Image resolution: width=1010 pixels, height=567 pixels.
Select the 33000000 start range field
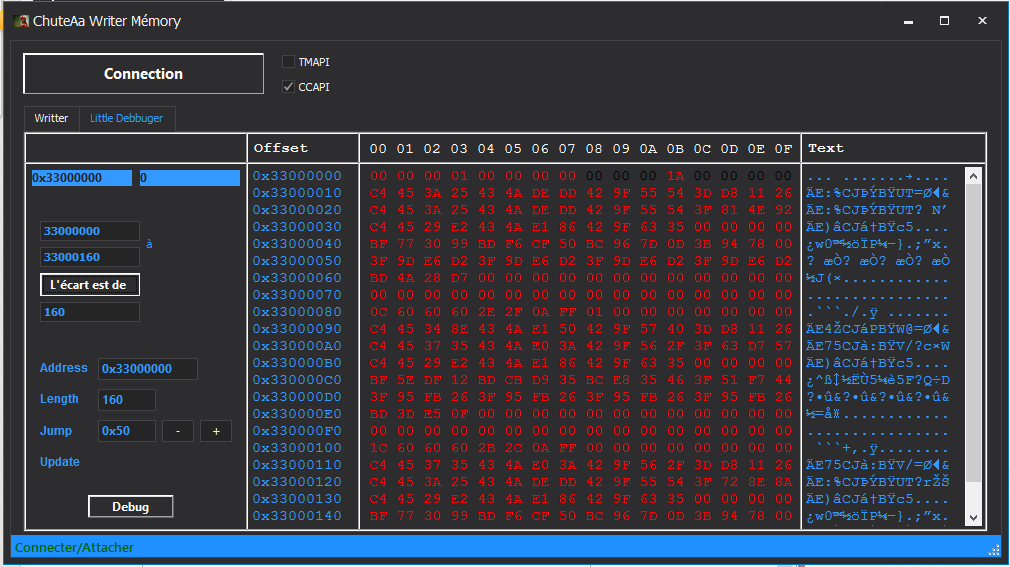(90, 231)
